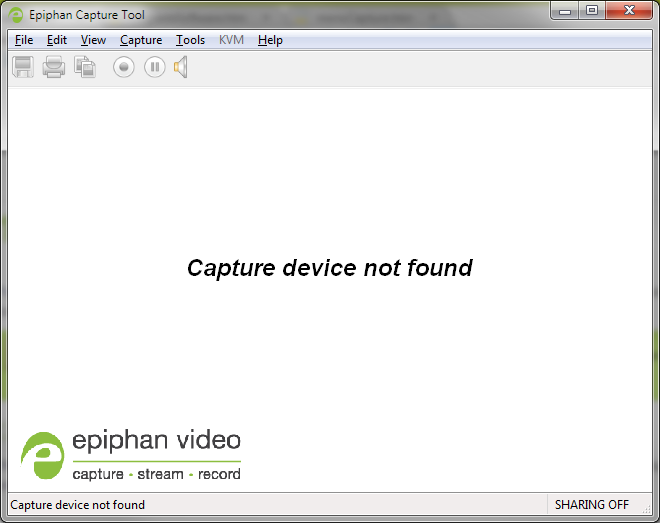Minimize the Epiphan Capture Tool window

coord(565,11)
